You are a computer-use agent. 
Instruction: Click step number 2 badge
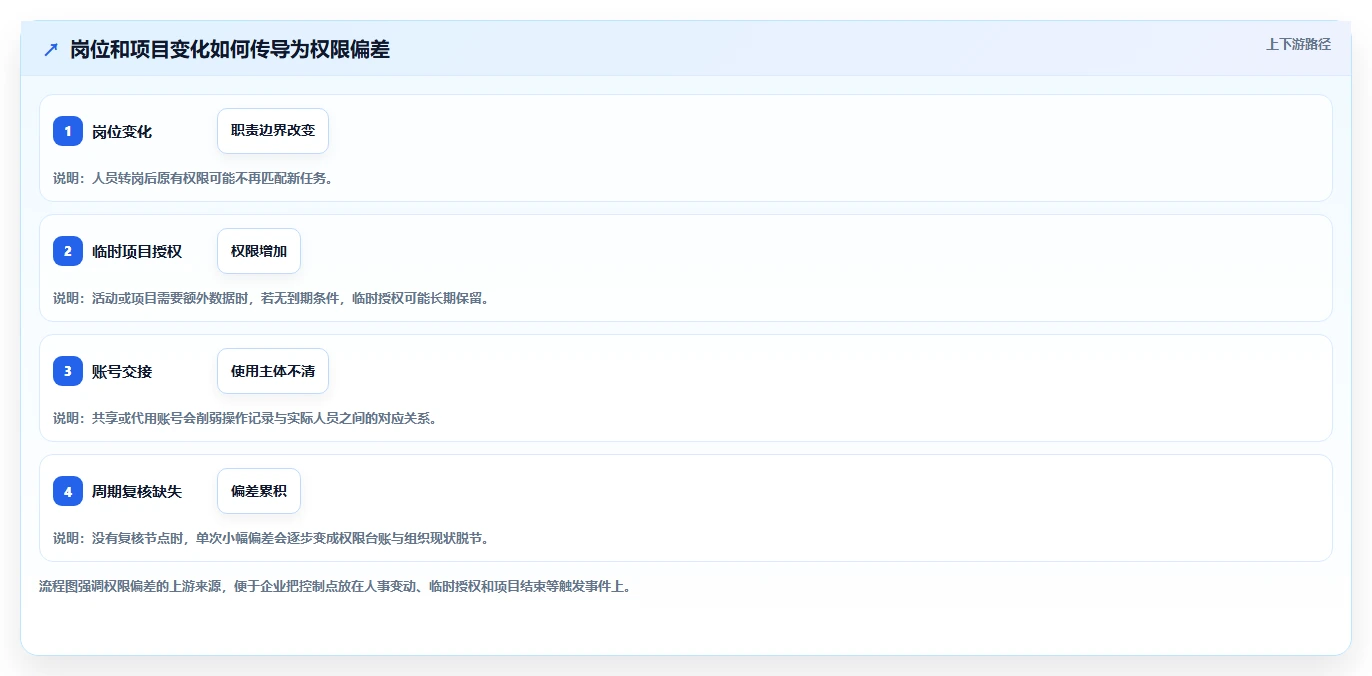pyautogui.click(x=68, y=251)
